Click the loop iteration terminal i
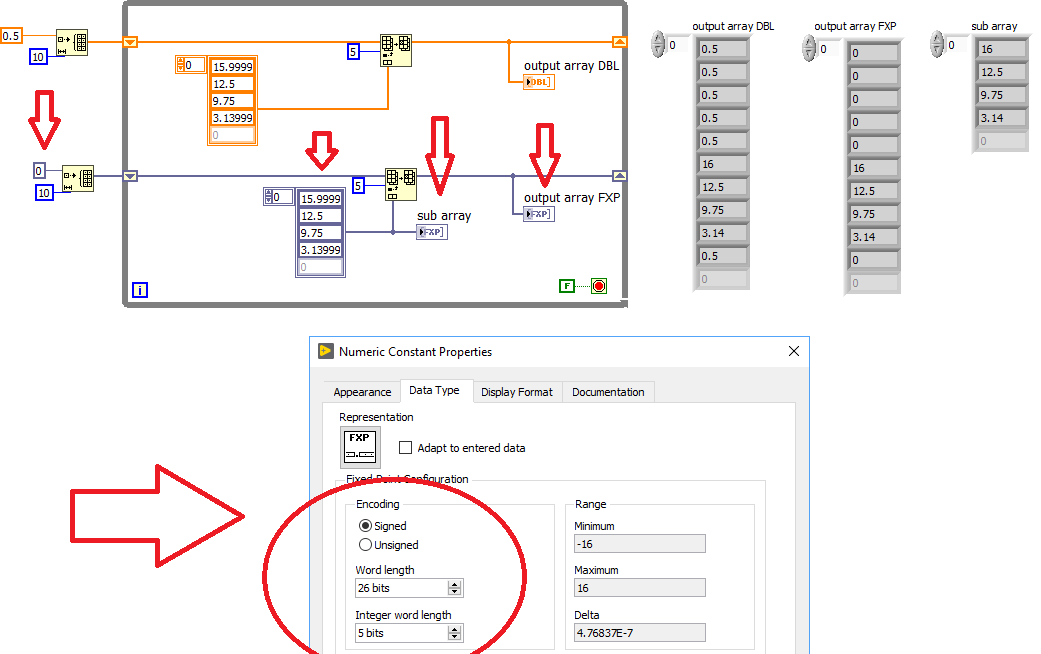Viewport: 1041px width, 654px height. (x=139, y=289)
